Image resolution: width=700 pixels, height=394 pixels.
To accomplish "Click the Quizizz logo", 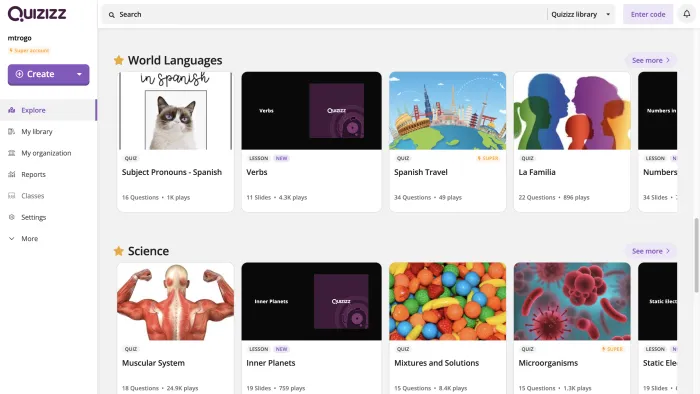I will point(37,14).
